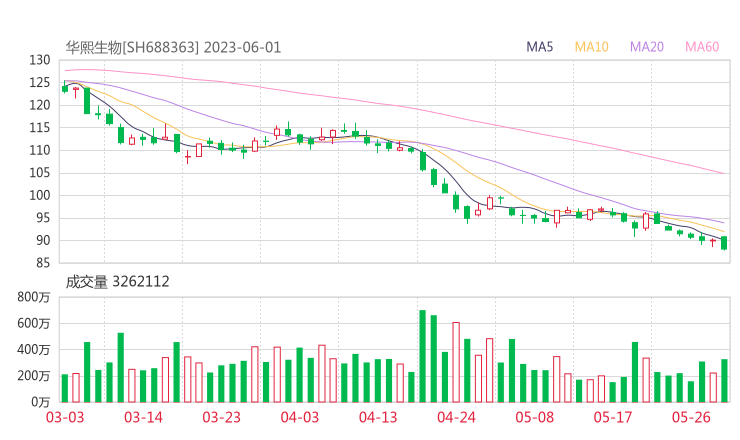Click the 05-26 date label
The width and height of the screenshot is (740, 440).
point(691,417)
